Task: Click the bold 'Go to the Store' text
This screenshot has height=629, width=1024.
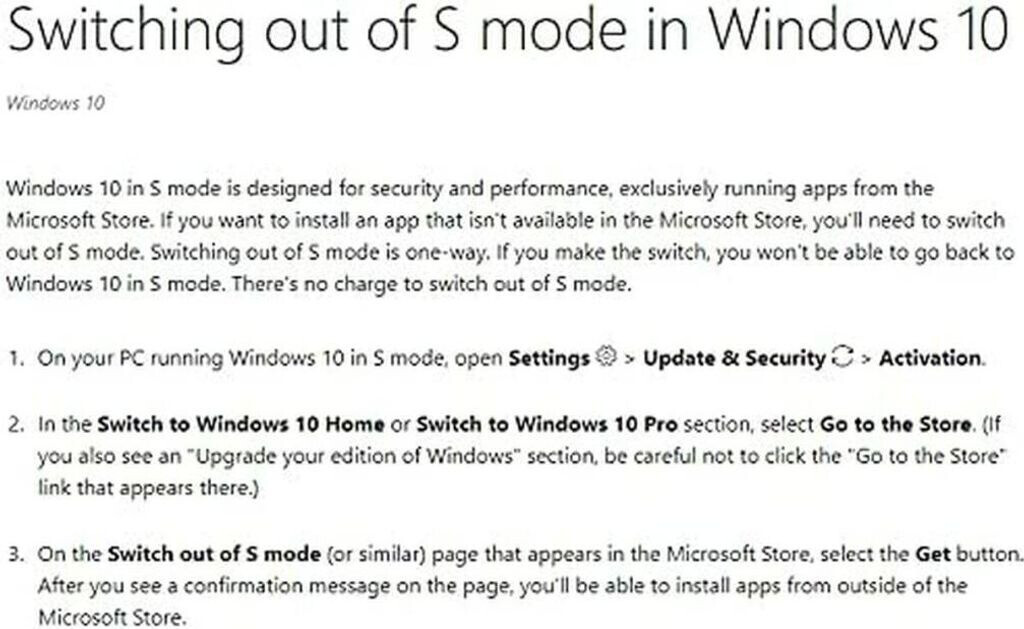Action: point(895,424)
